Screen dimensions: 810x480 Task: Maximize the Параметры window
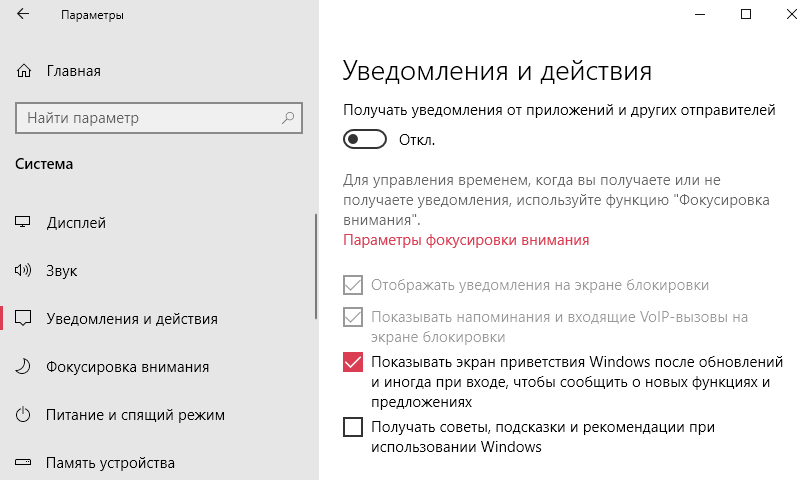pyautogui.click(x=745, y=15)
